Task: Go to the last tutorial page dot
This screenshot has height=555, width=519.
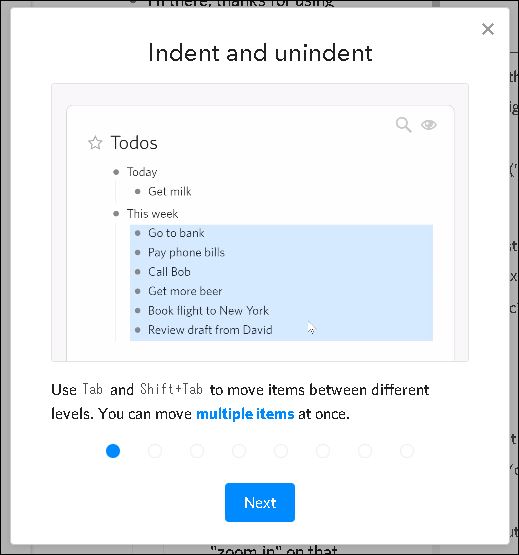Action: [407, 451]
